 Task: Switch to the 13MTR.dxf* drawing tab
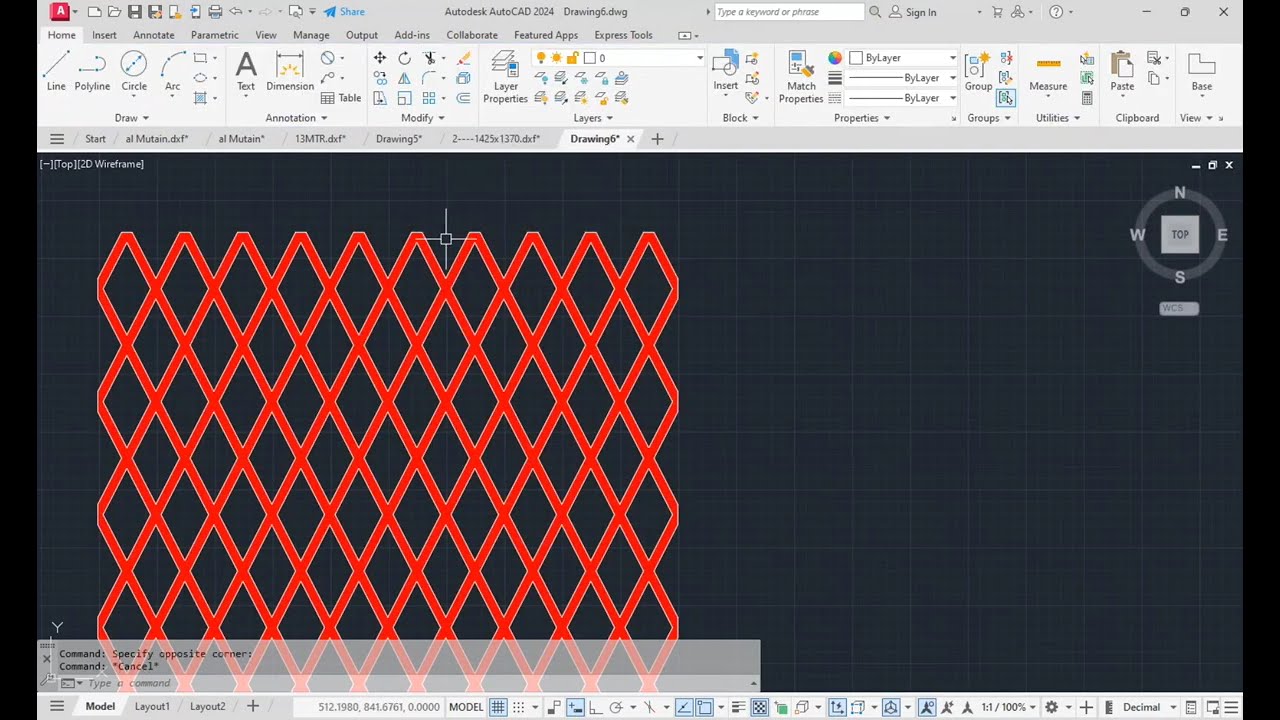point(320,139)
